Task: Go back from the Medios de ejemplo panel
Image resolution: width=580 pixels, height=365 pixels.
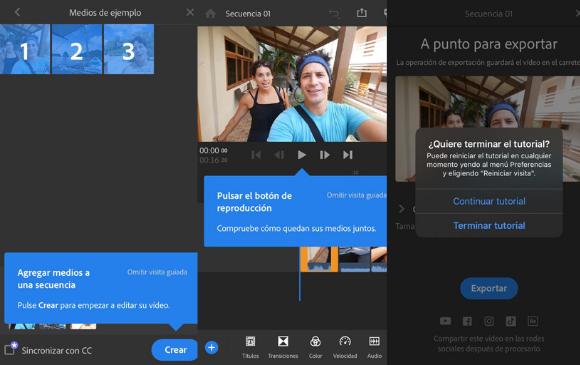Action: (17, 12)
